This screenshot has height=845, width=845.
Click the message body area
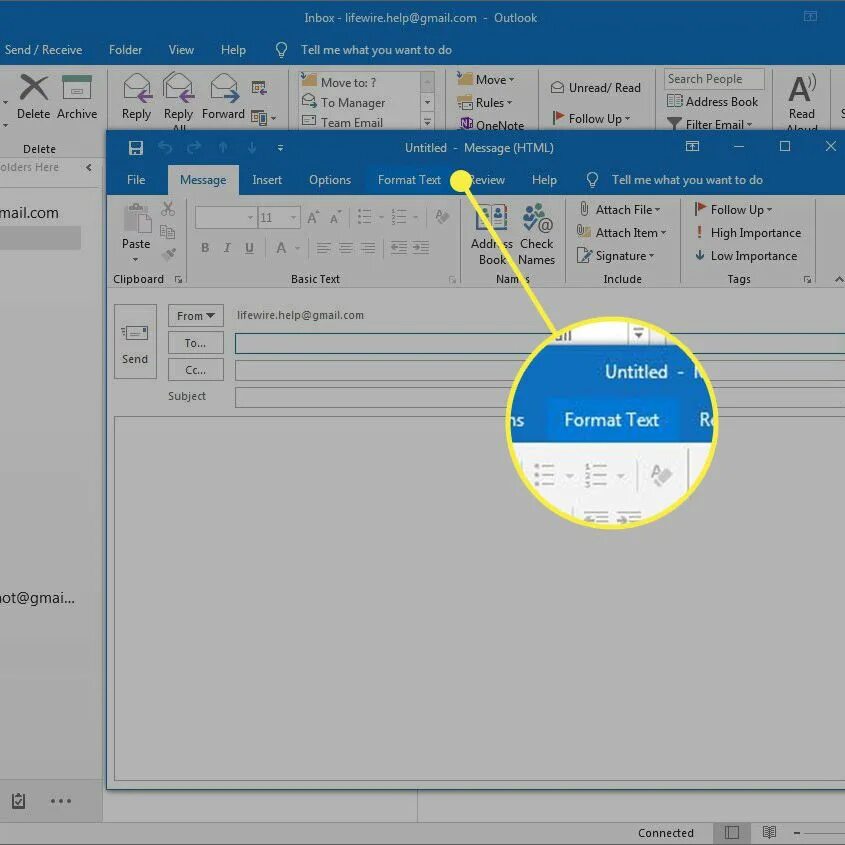click(x=479, y=598)
